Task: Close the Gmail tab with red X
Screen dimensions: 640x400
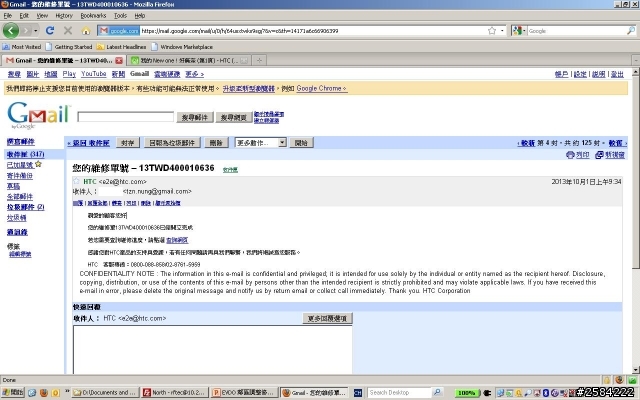Action: (x=119, y=60)
